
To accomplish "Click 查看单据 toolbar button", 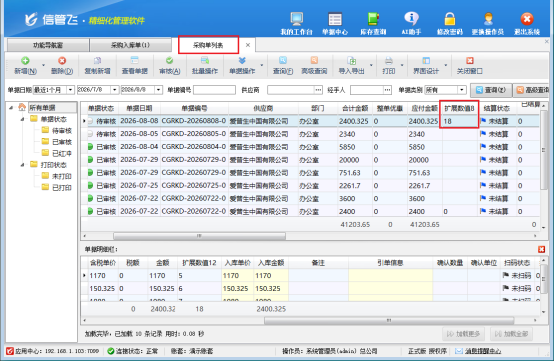I will pyautogui.click(x=135, y=66).
